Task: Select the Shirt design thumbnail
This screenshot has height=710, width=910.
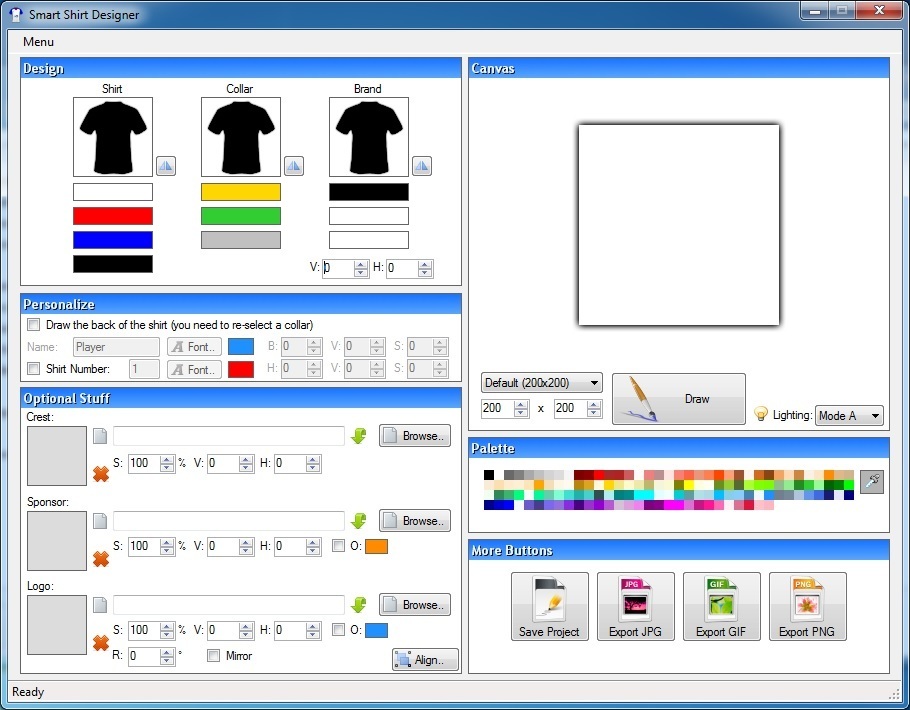Action: click(x=113, y=137)
